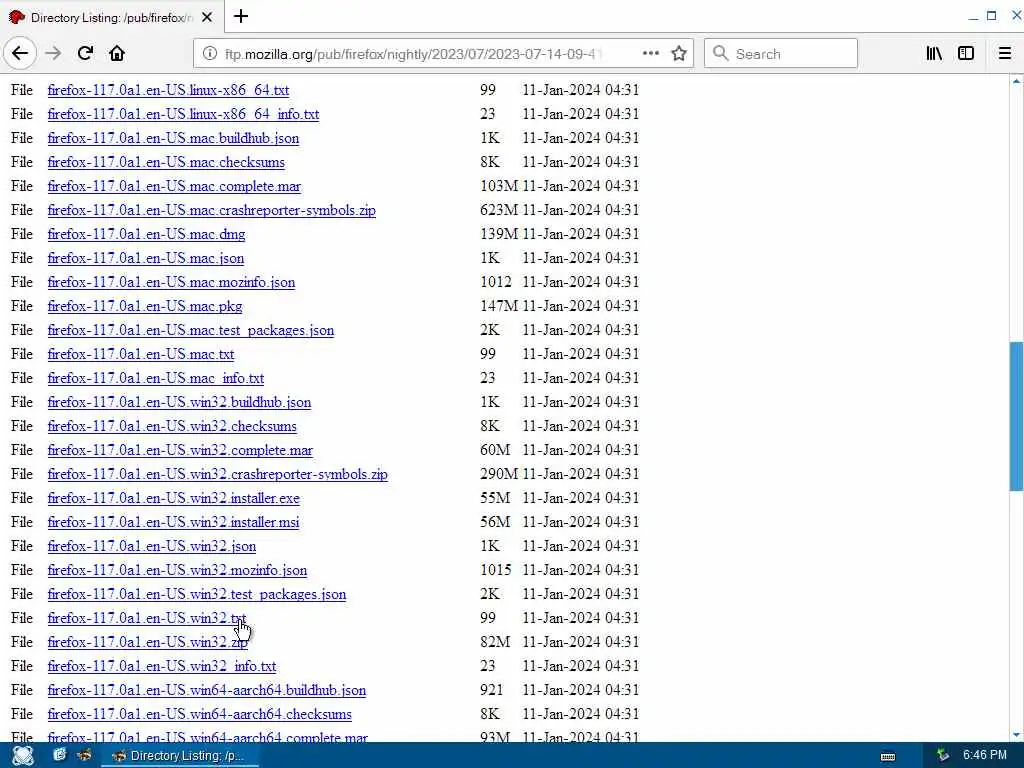Go back to the previous page
This screenshot has height=768, width=1024.
pyautogui.click(x=20, y=54)
